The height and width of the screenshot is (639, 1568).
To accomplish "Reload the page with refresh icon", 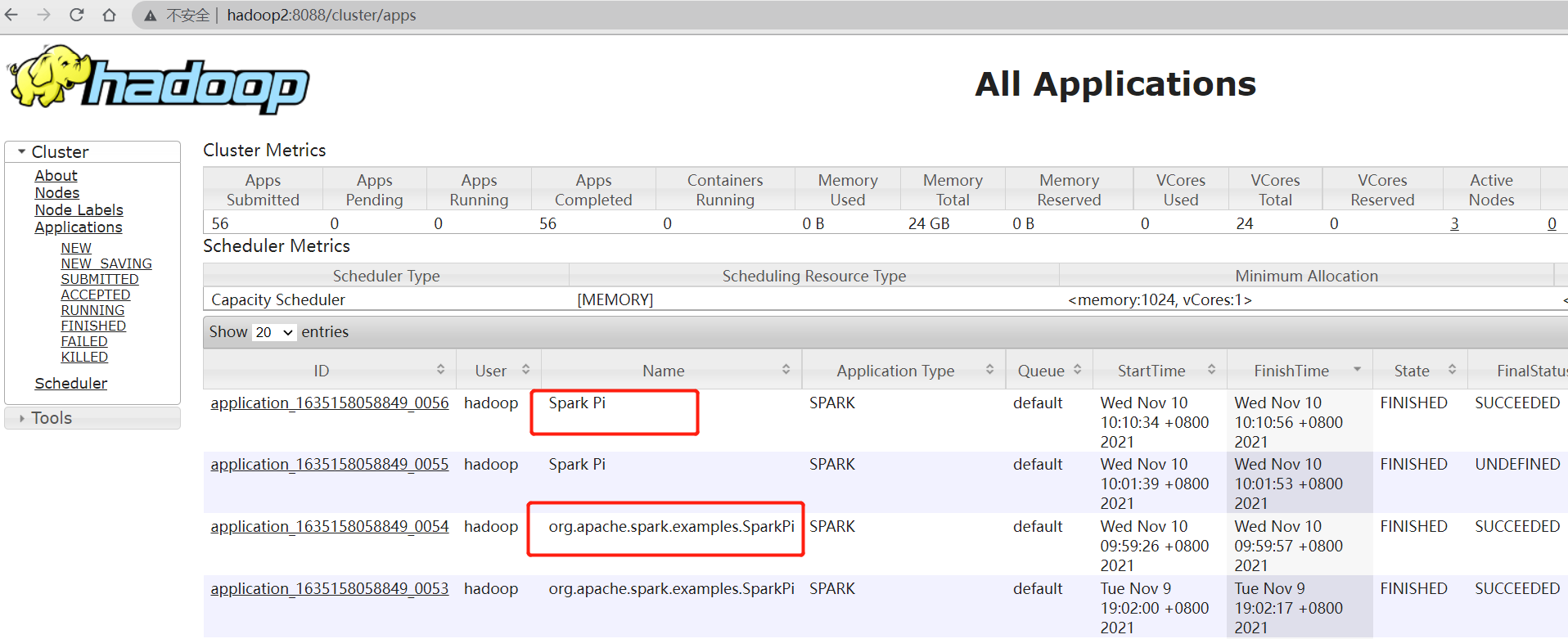I will pyautogui.click(x=76, y=15).
